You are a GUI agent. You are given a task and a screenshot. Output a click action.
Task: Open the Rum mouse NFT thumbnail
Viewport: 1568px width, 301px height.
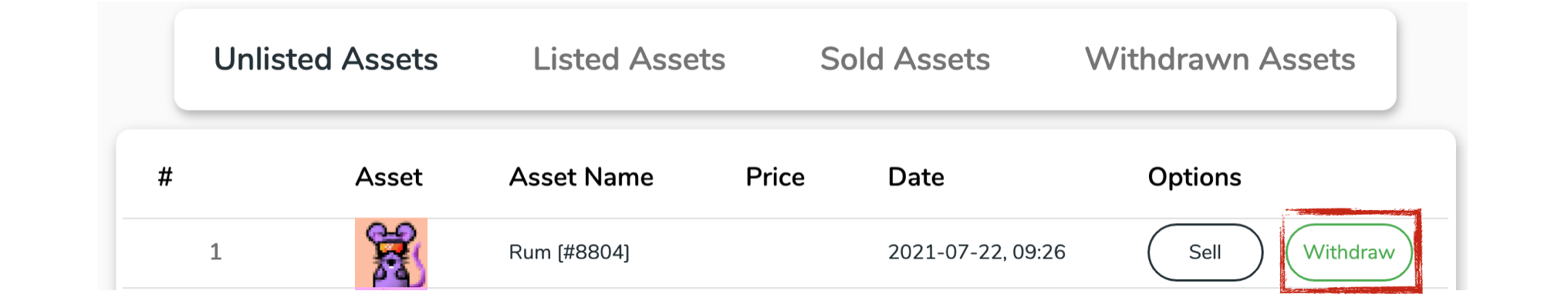391,253
